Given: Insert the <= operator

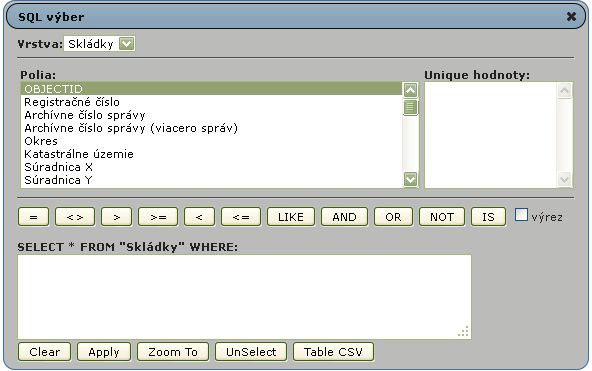Looking at the screenshot, I should [x=241, y=217].
